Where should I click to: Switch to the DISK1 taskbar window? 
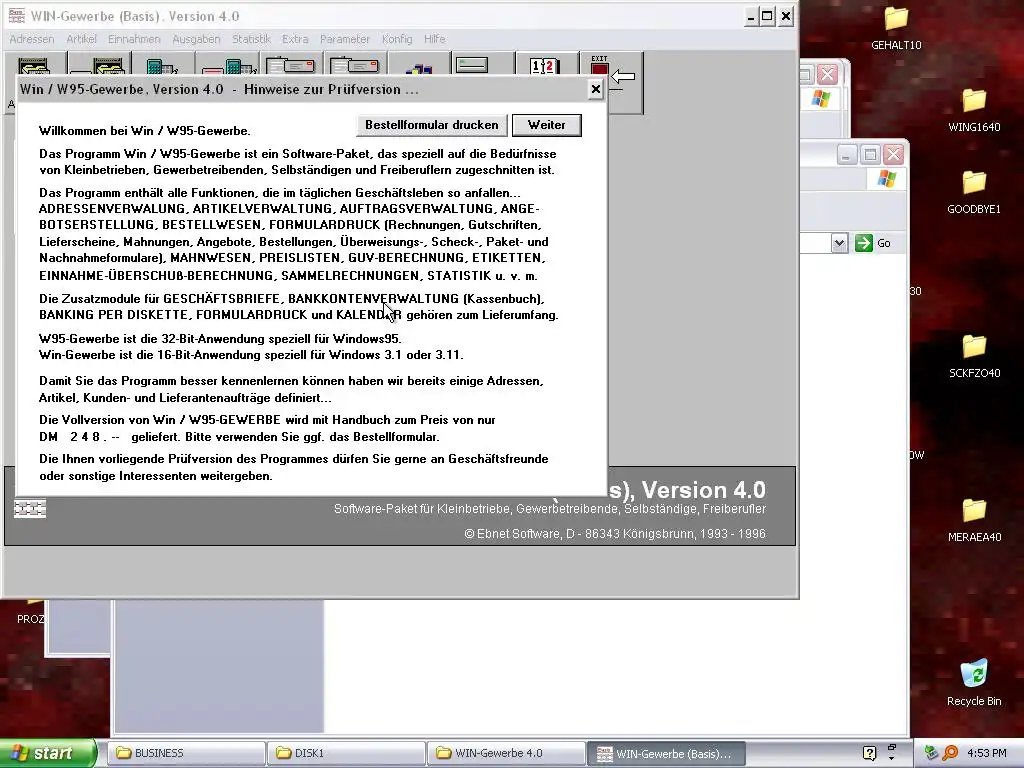point(346,753)
